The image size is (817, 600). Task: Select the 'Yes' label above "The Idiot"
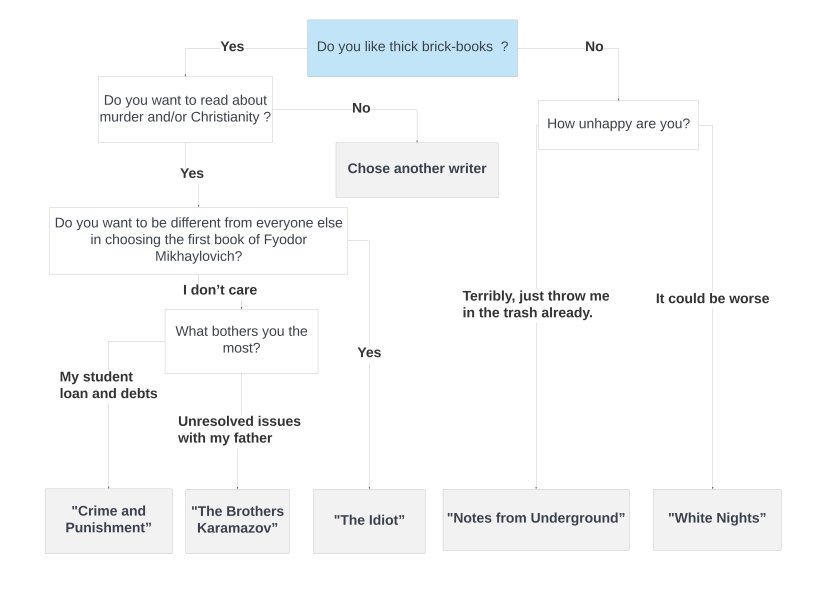tap(369, 353)
